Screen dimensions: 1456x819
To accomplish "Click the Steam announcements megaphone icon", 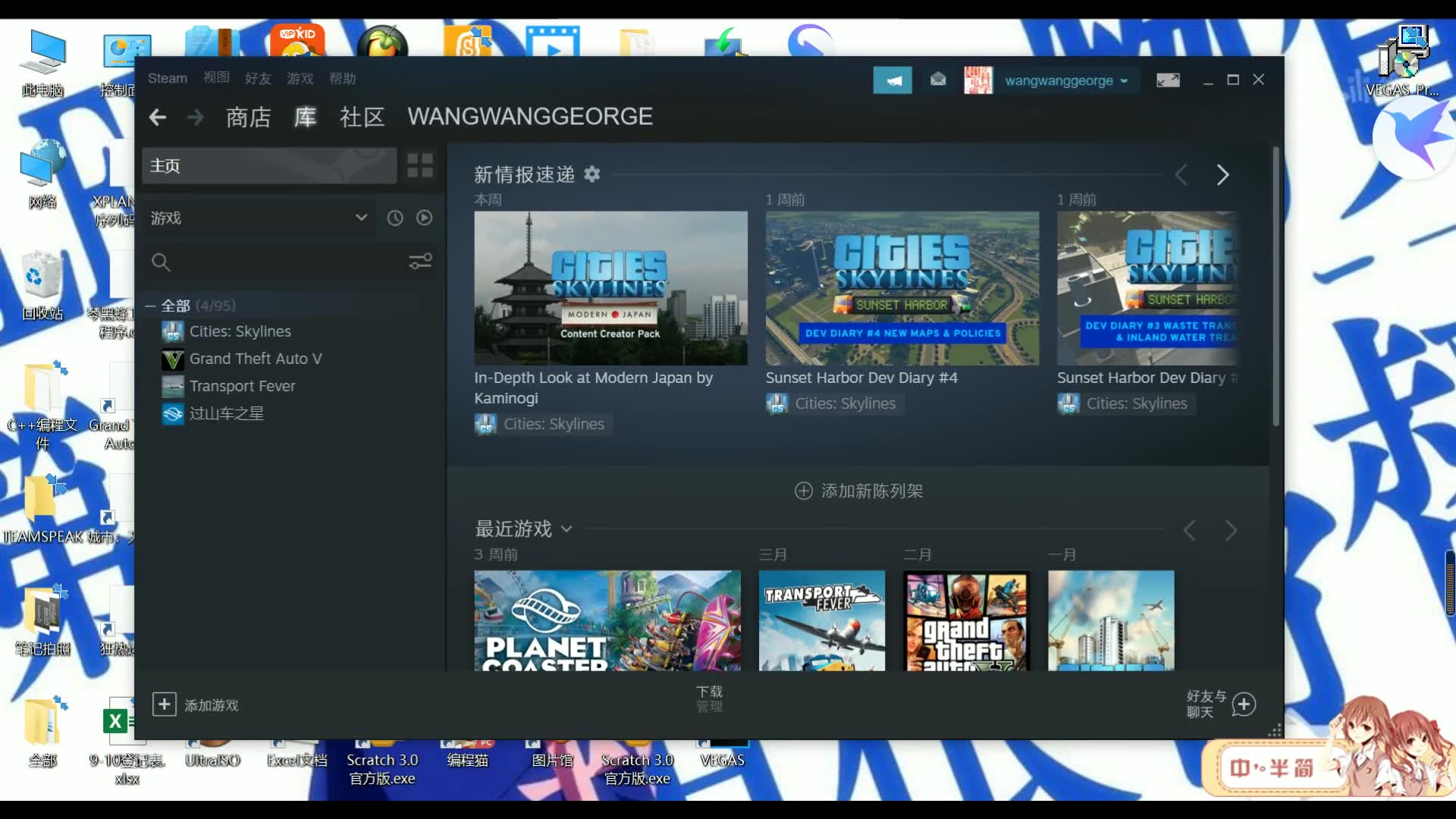I will coord(893,80).
